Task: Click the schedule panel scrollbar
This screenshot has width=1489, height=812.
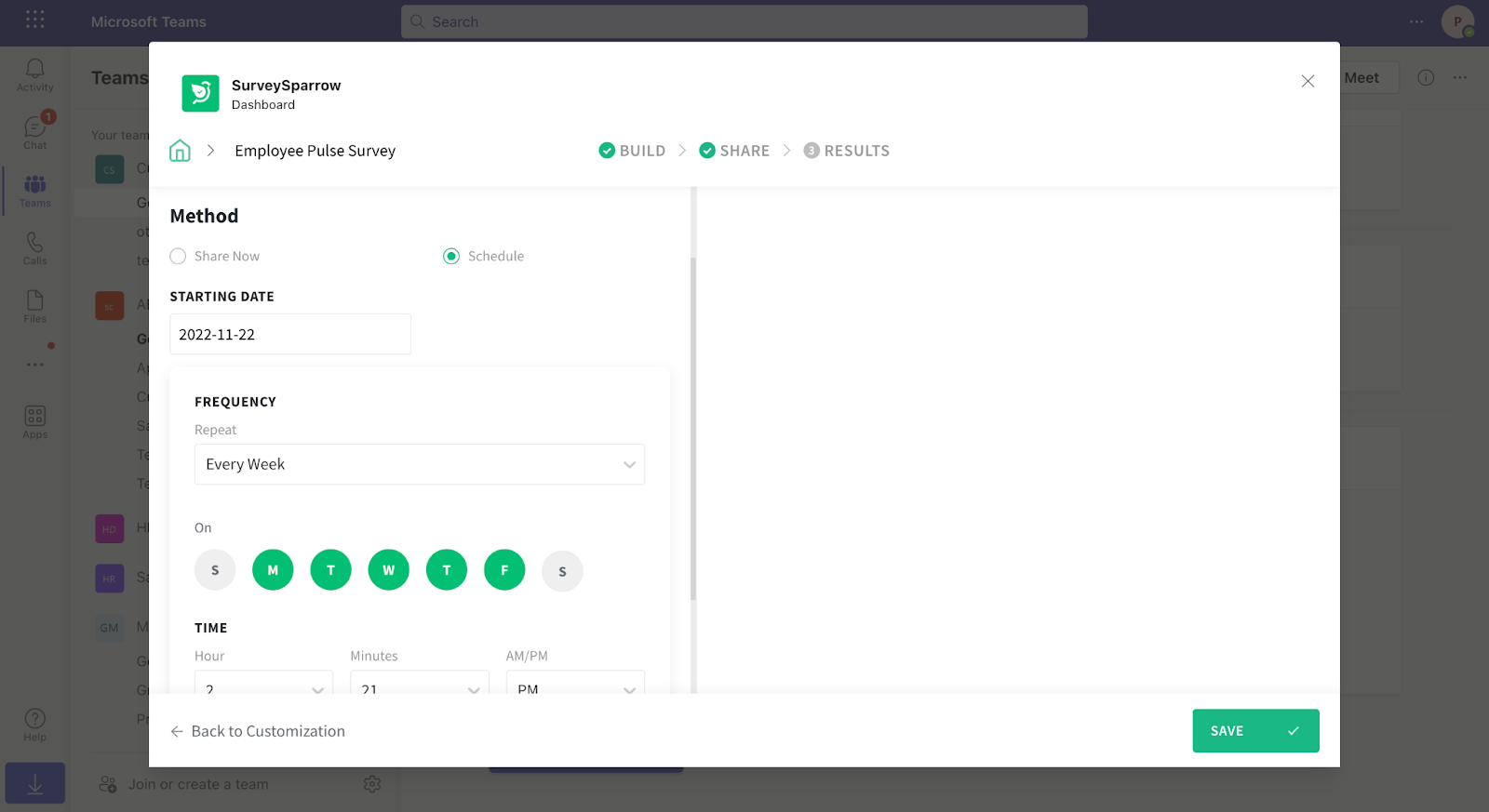Action: (x=693, y=428)
